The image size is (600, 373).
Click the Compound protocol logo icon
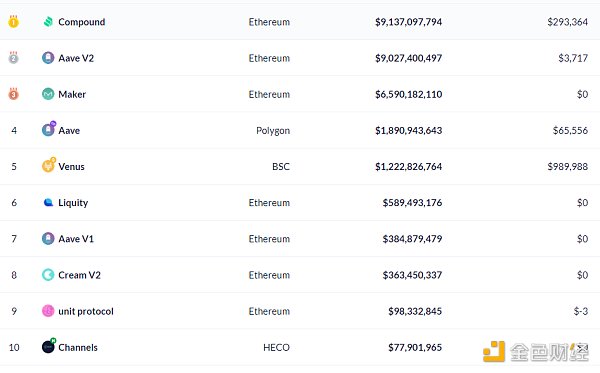coord(48,22)
